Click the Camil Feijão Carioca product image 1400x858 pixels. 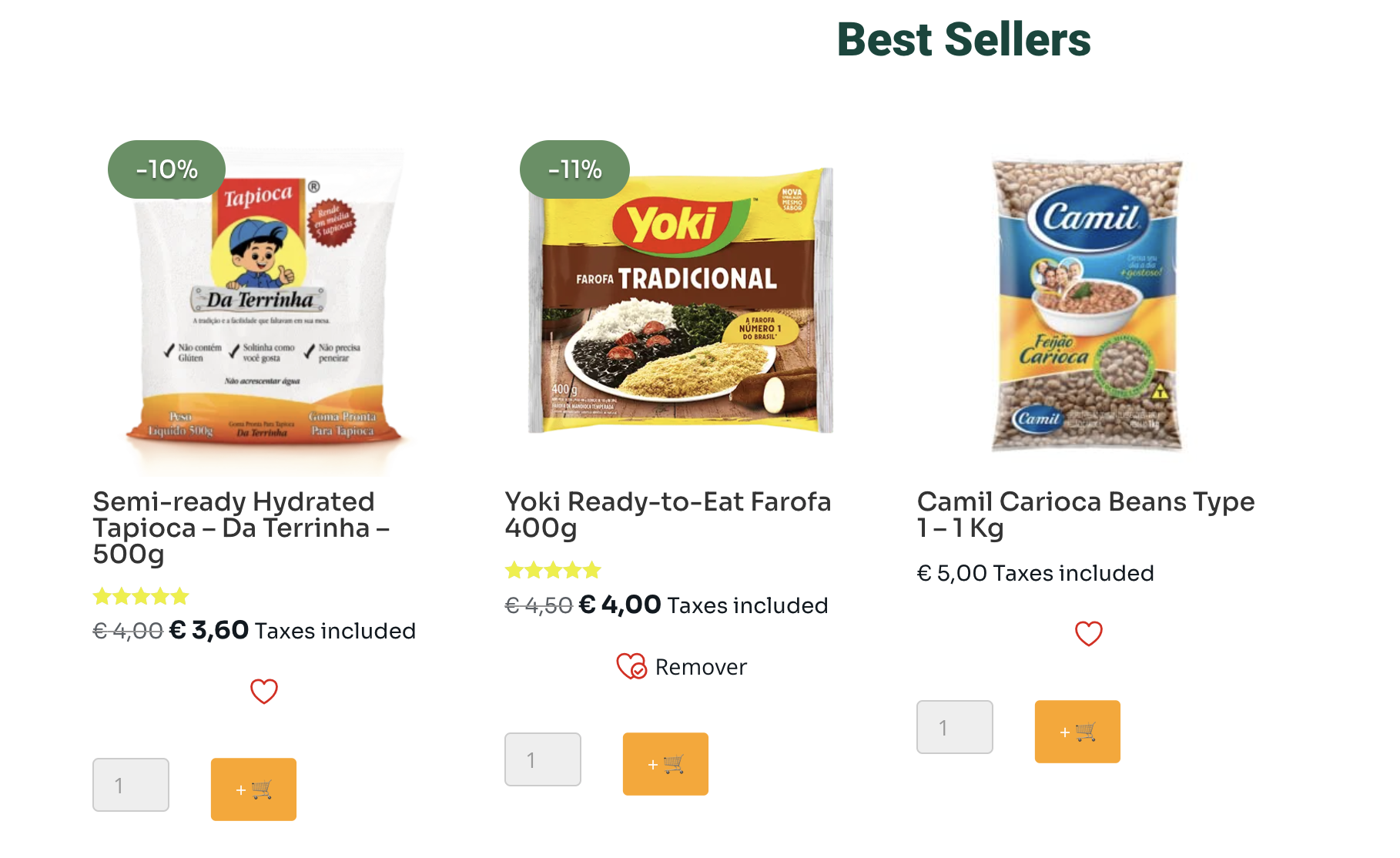click(1087, 305)
